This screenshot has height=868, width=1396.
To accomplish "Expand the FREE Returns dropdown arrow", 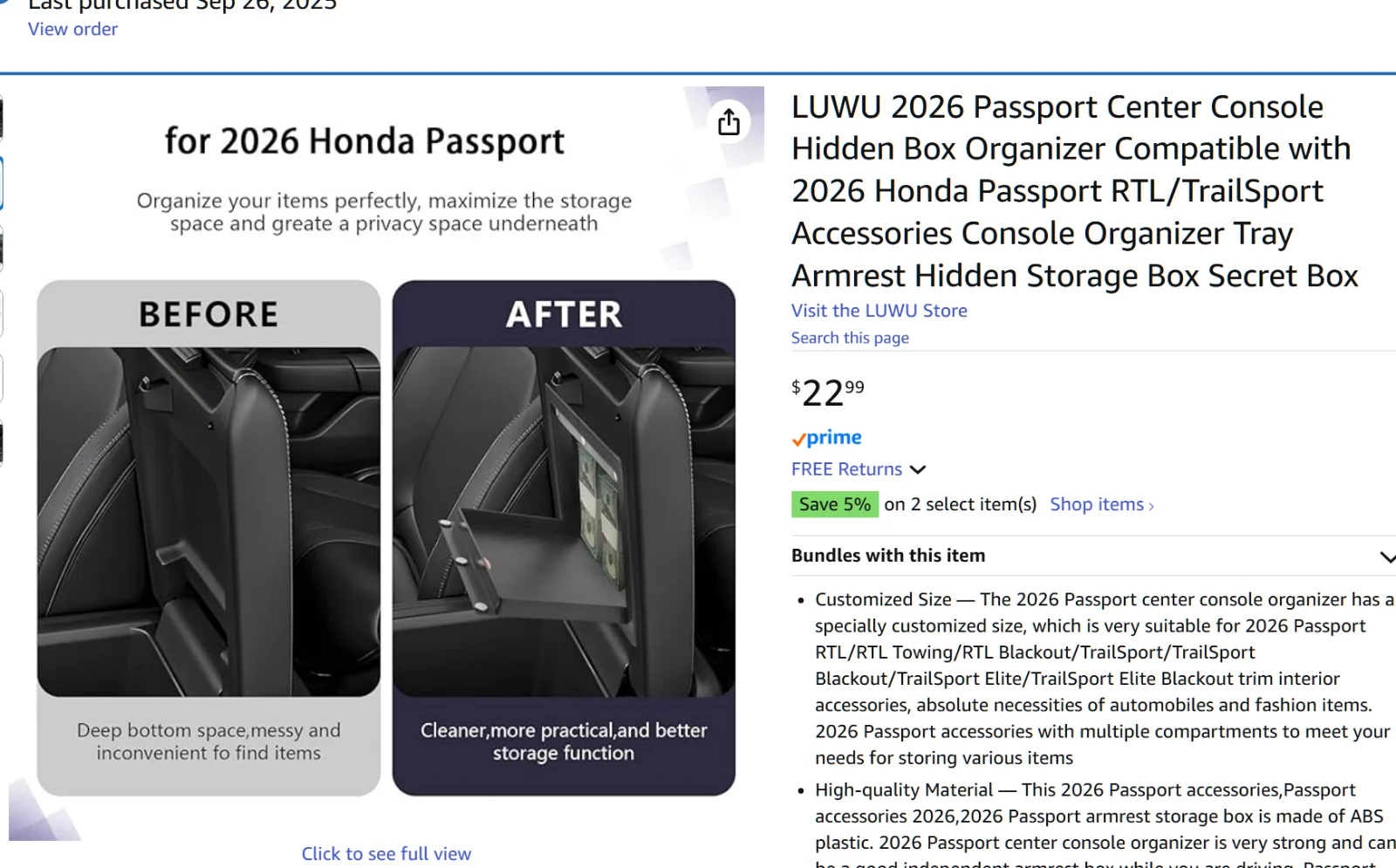I will tap(918, 469).
